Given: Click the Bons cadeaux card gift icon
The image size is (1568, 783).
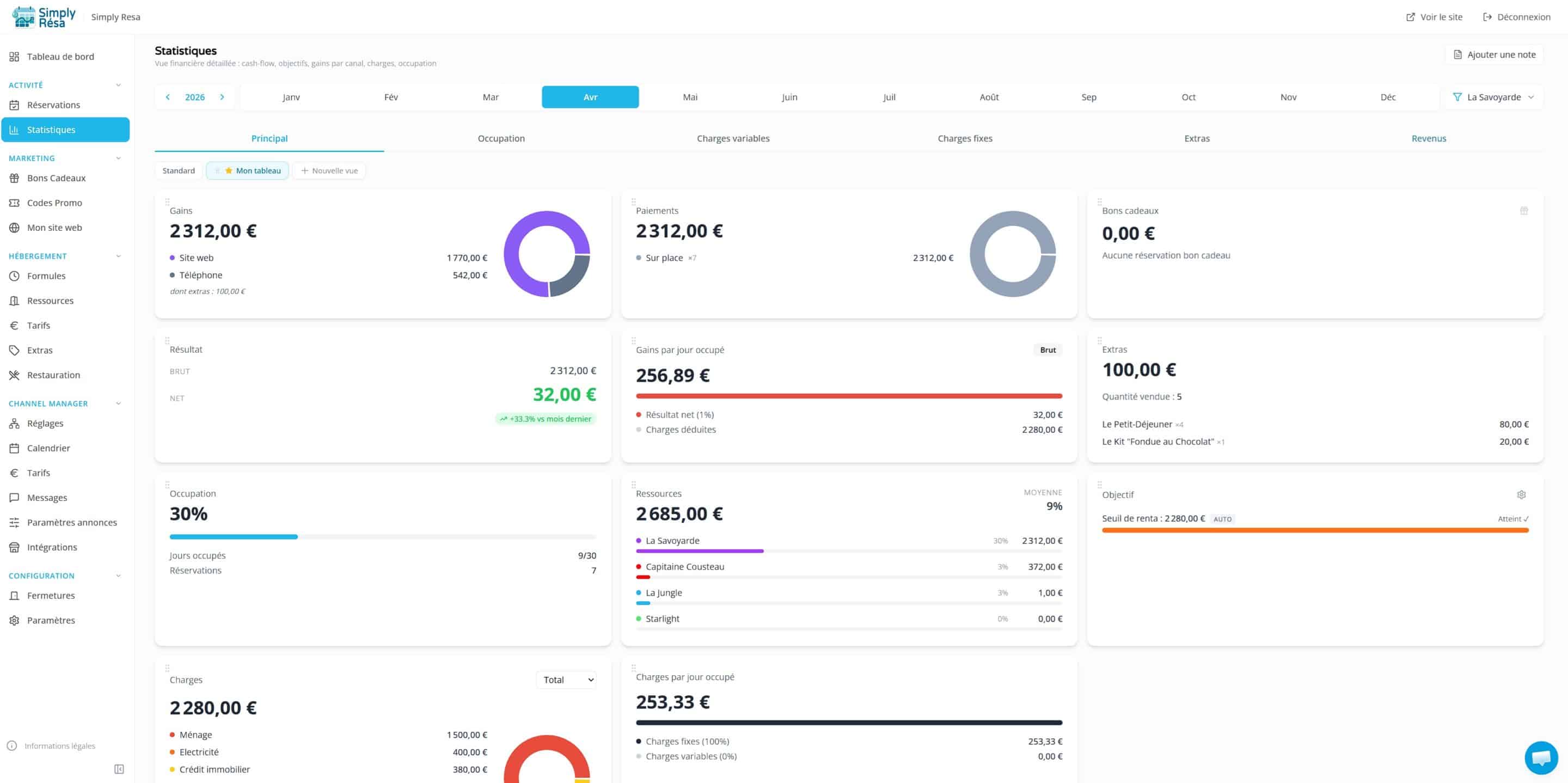Looking at the screenshot, I should click(x=1523, y=211).
